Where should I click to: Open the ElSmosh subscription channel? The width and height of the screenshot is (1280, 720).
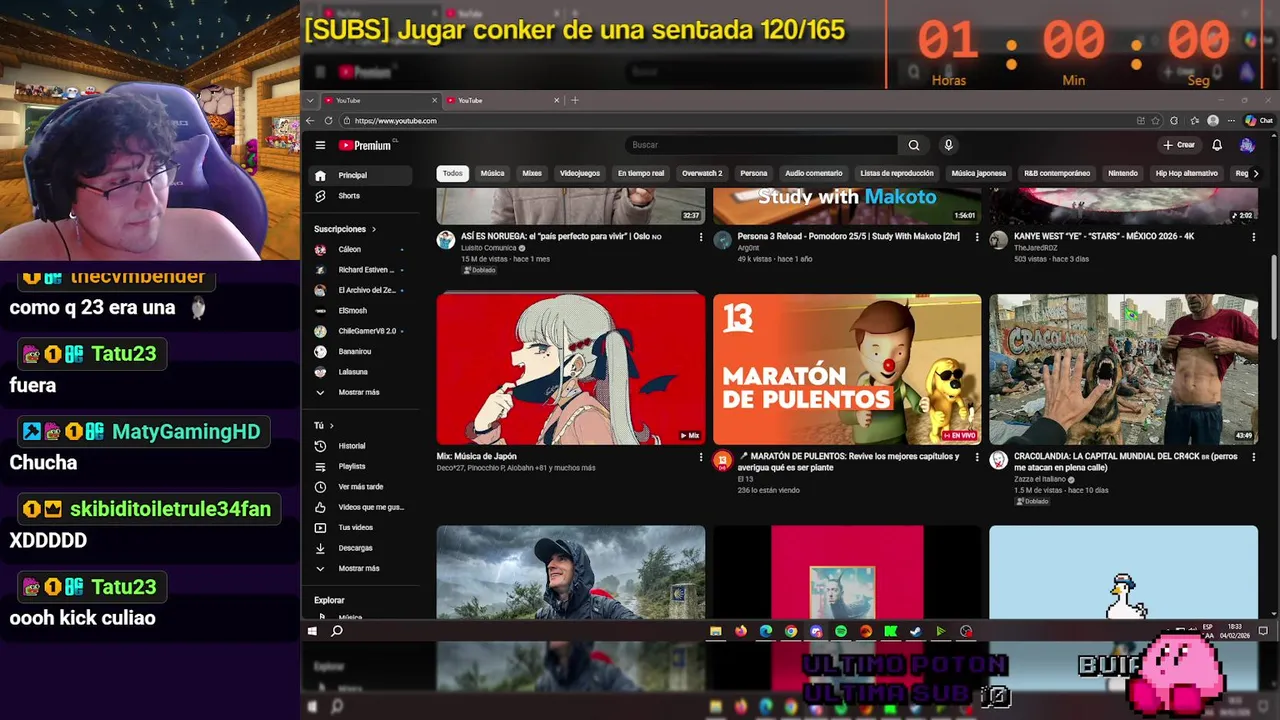(x=359, y=311)
